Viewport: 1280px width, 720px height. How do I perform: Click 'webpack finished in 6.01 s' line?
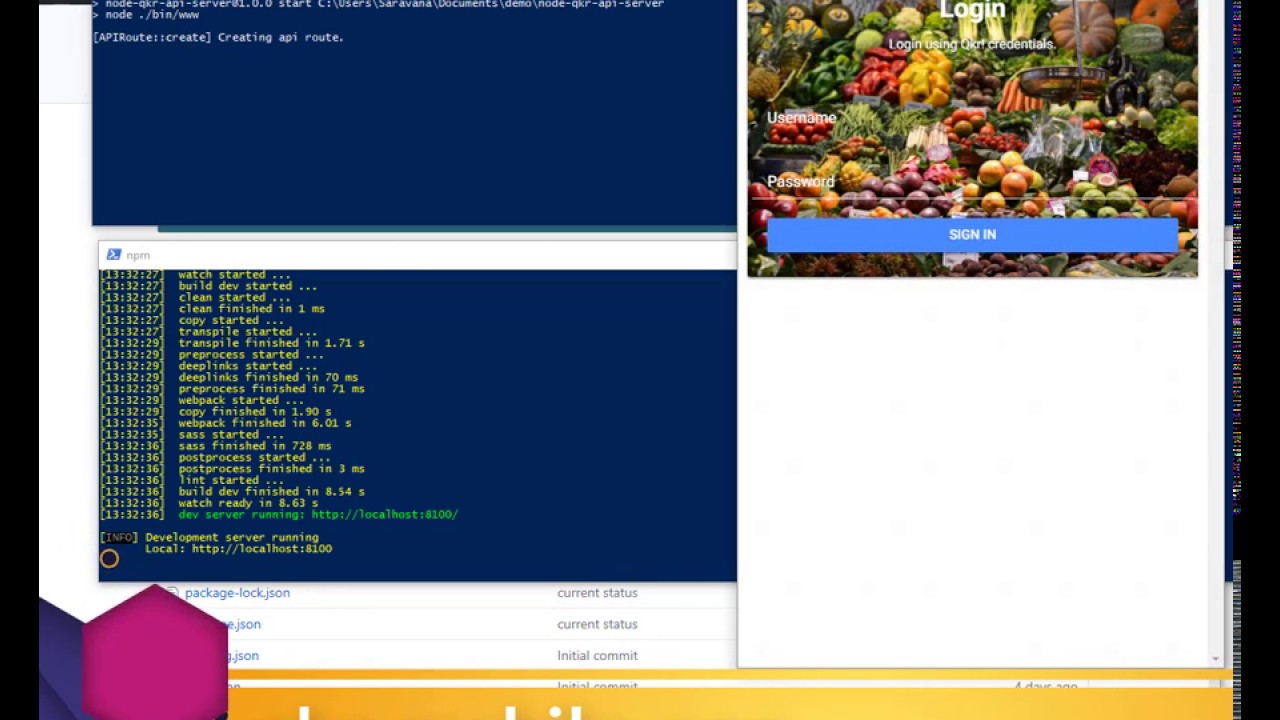265,423
